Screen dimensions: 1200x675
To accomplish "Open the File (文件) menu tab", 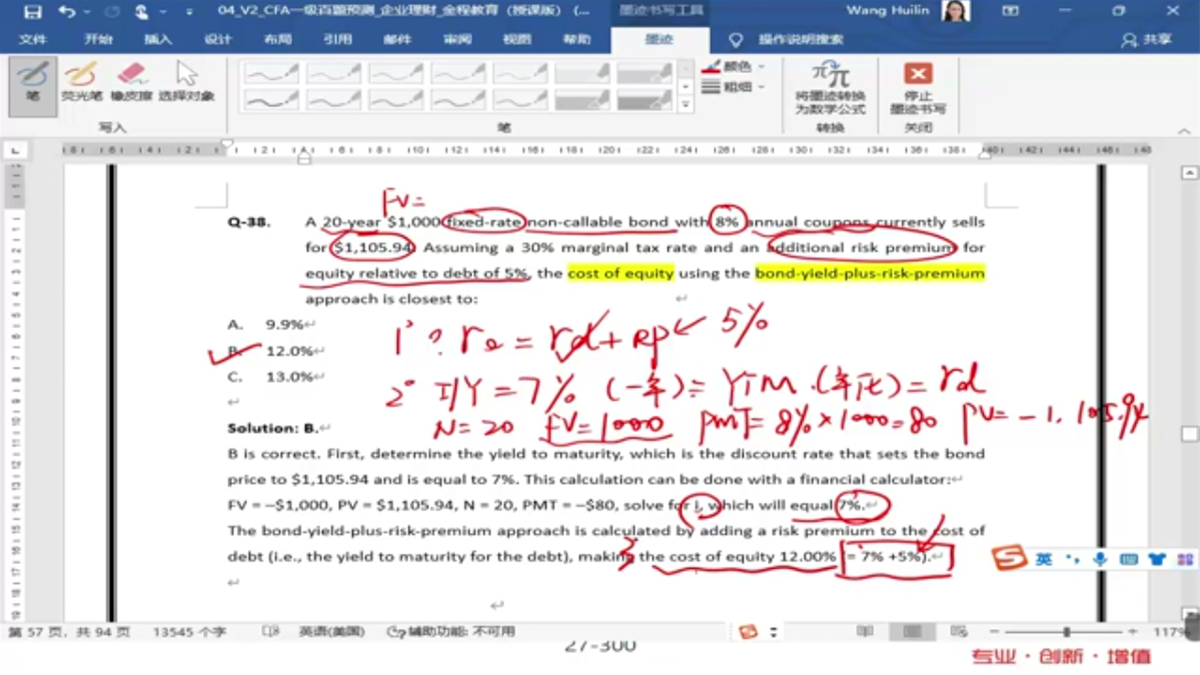I will tap(33, 40).
